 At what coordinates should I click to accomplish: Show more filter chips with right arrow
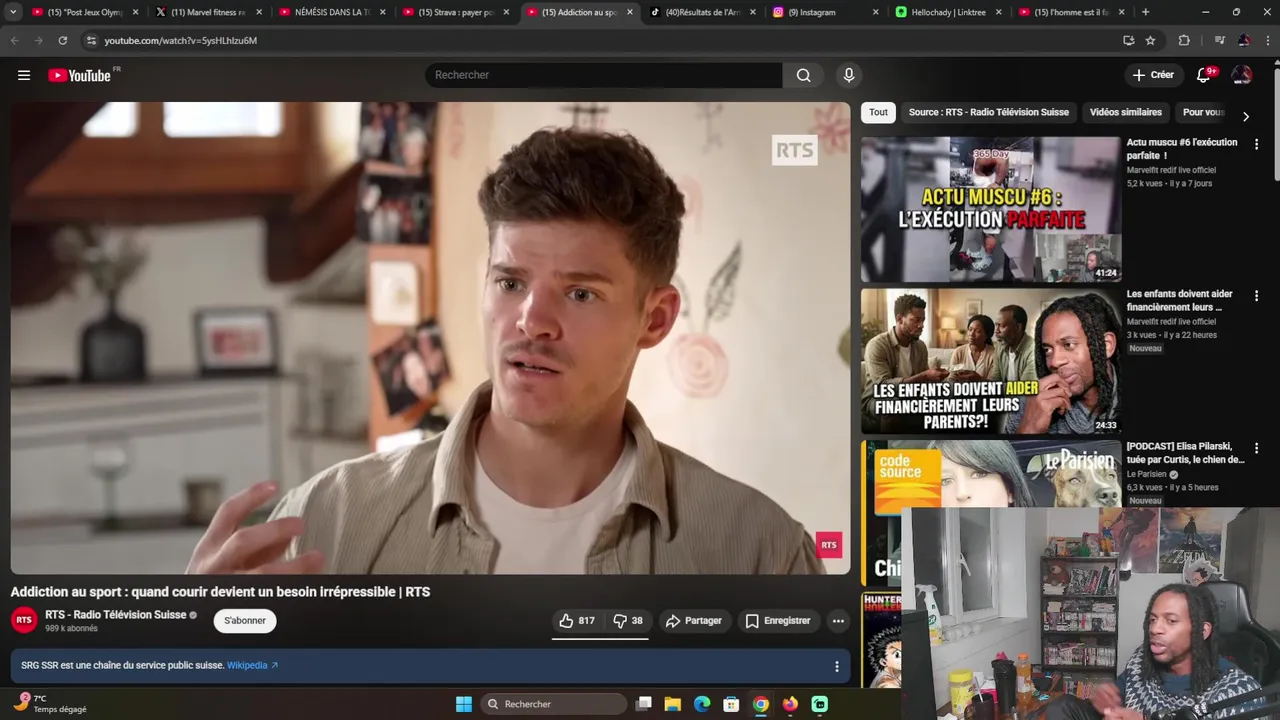(1245, 116)
